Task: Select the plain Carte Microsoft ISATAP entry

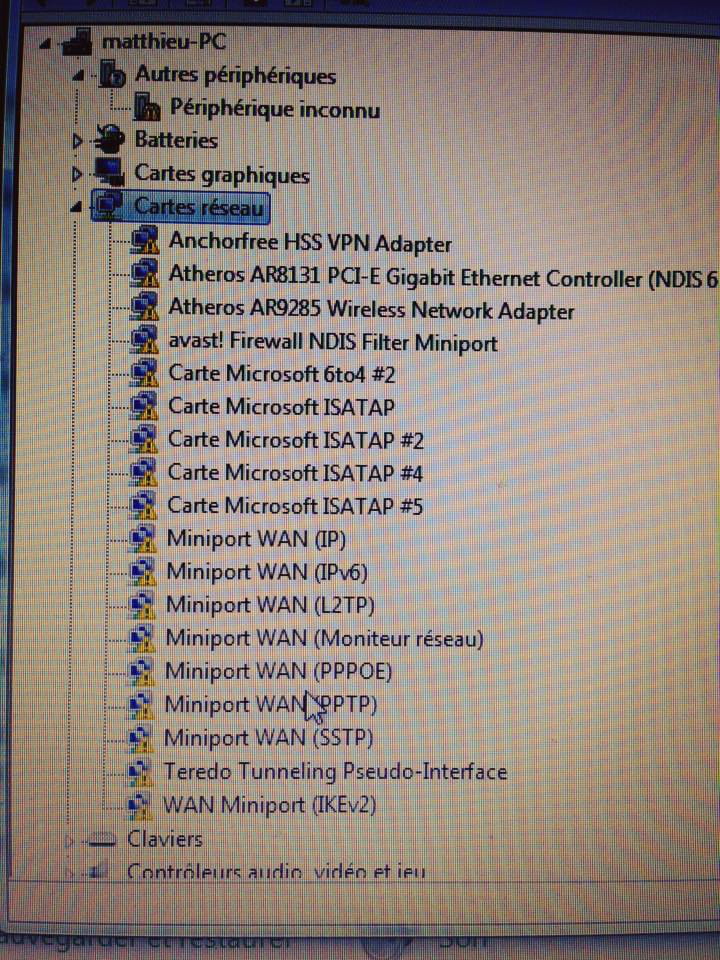Action: pos(281,407)
